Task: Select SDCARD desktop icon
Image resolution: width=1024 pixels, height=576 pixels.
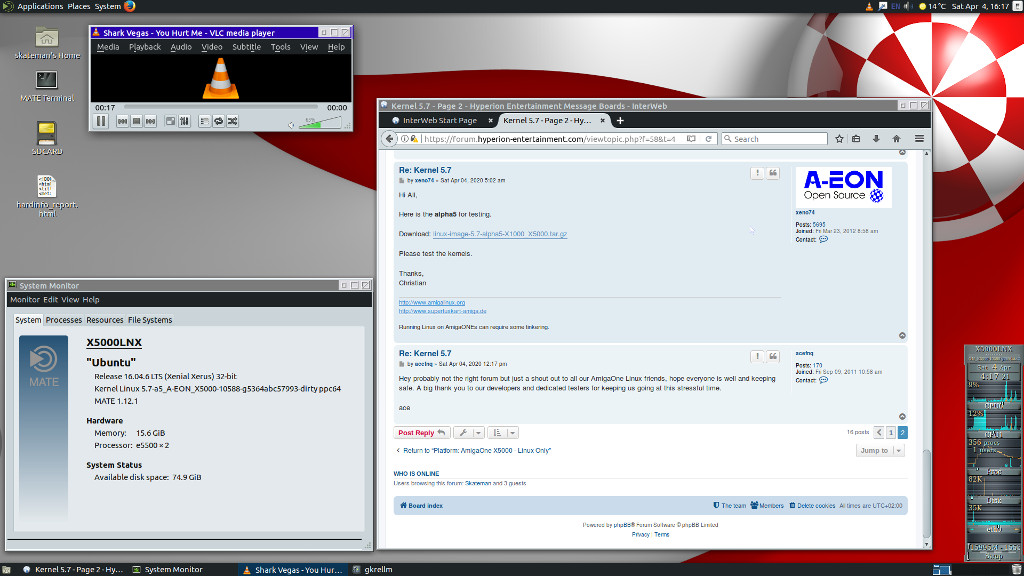Action: tap(46, 138)
